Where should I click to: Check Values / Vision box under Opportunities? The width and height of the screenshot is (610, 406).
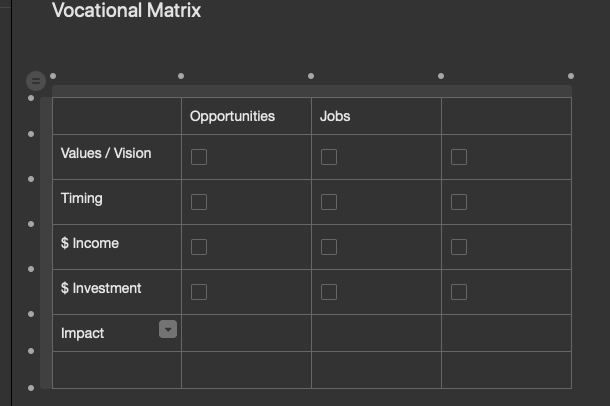[199, 157]
